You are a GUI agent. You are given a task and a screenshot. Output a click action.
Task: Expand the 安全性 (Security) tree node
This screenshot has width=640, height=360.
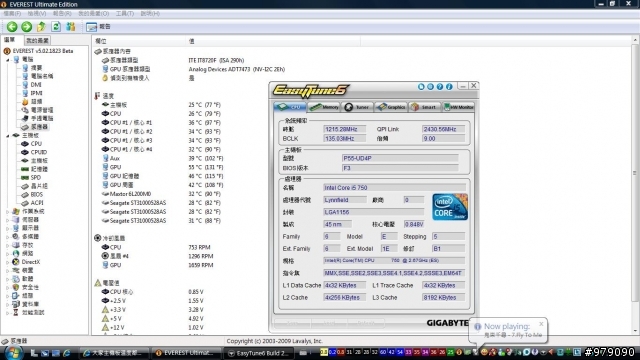(x=8, y=287)
